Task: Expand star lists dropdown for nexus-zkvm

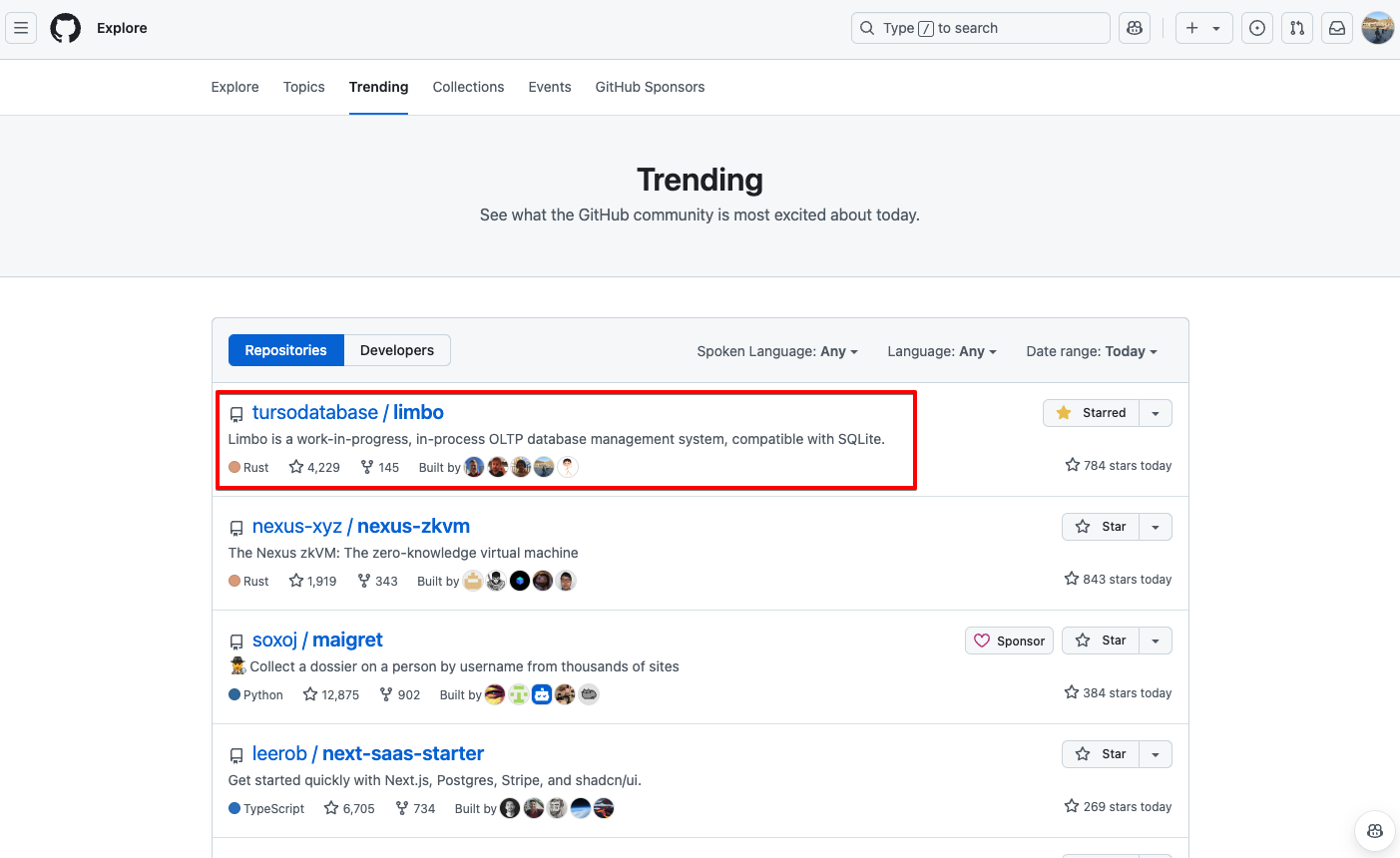Action: coord(1156,527)
